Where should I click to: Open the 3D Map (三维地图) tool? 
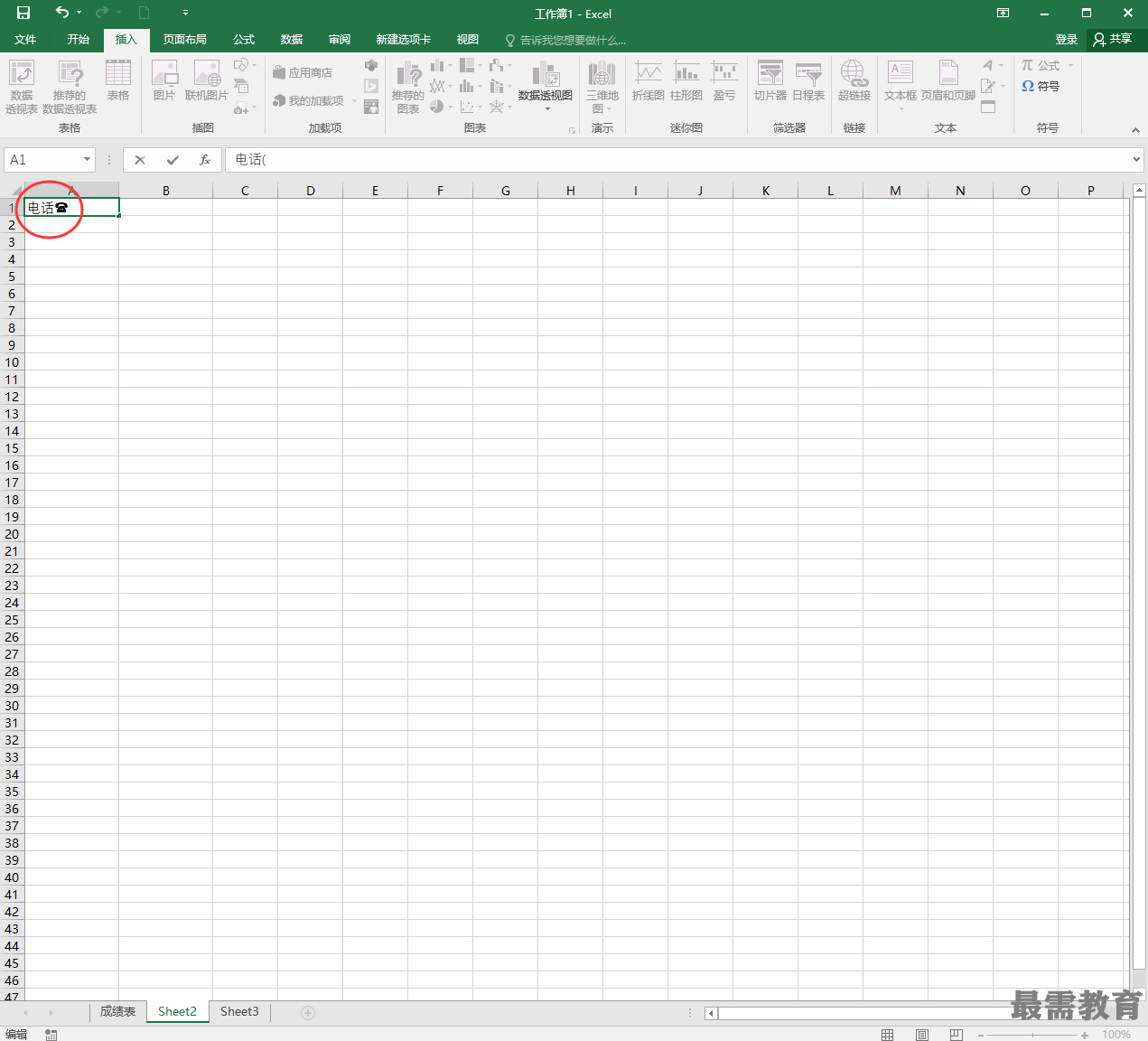point(602,87)
